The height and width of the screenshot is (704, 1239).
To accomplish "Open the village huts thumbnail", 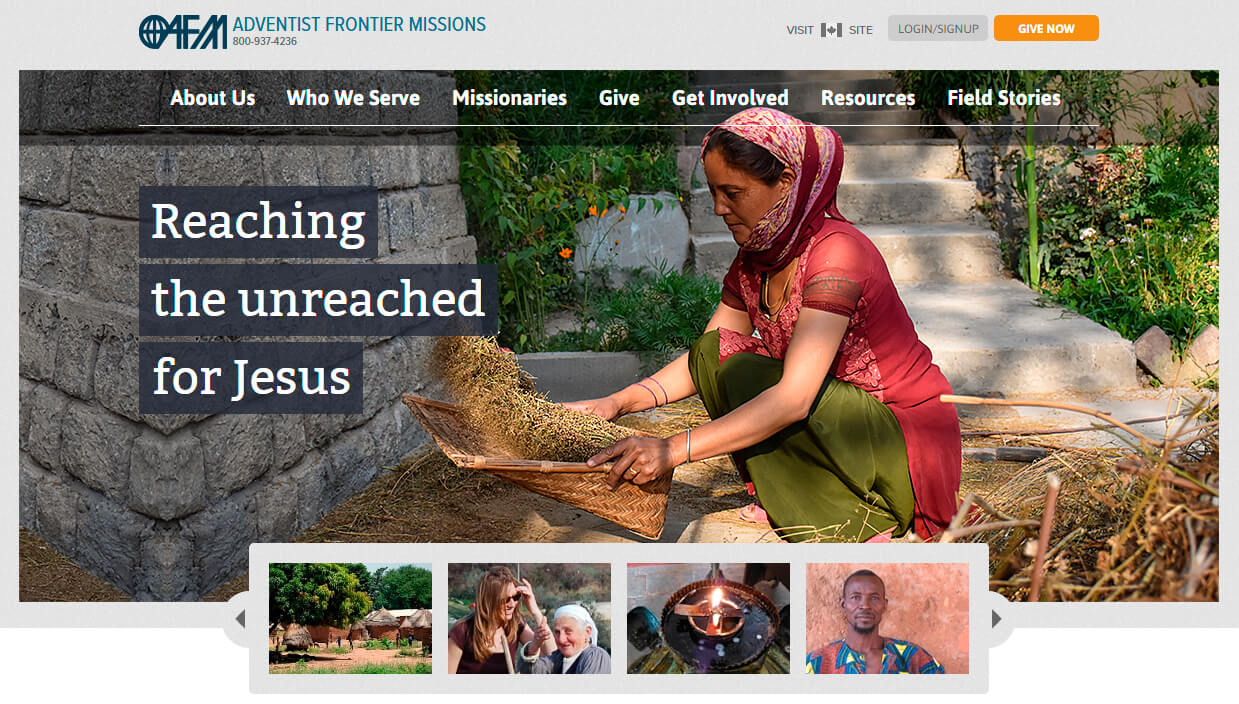I will click(x=350, y=618).
